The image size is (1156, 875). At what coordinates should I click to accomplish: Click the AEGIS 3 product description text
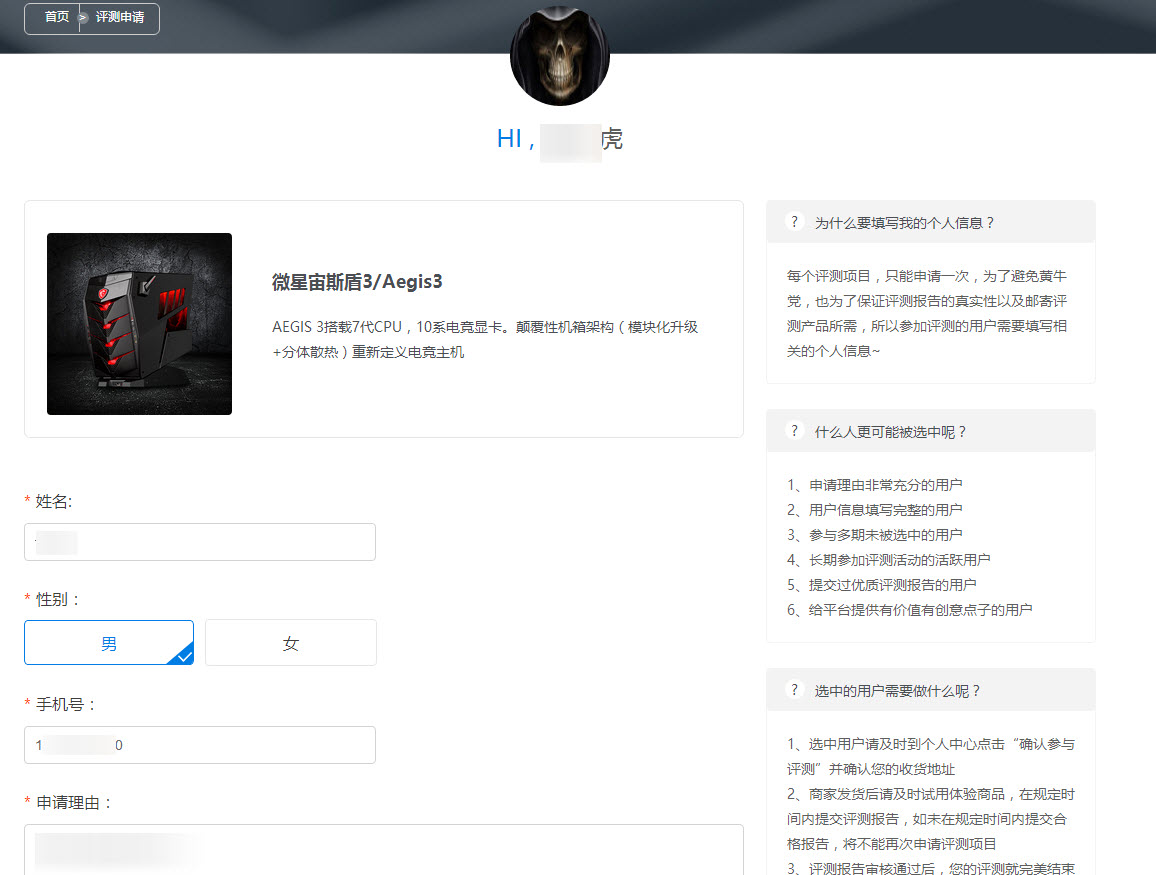click(x=485, y=326)
